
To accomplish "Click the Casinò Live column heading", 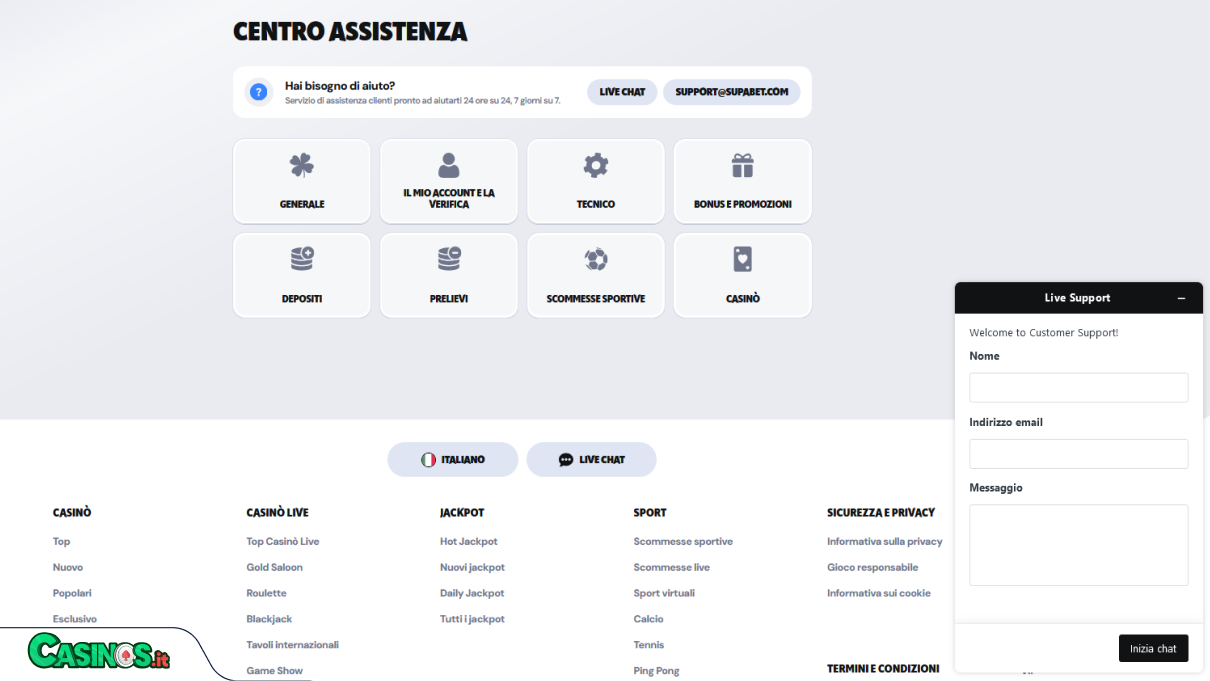I will click(x=277, y=512).
